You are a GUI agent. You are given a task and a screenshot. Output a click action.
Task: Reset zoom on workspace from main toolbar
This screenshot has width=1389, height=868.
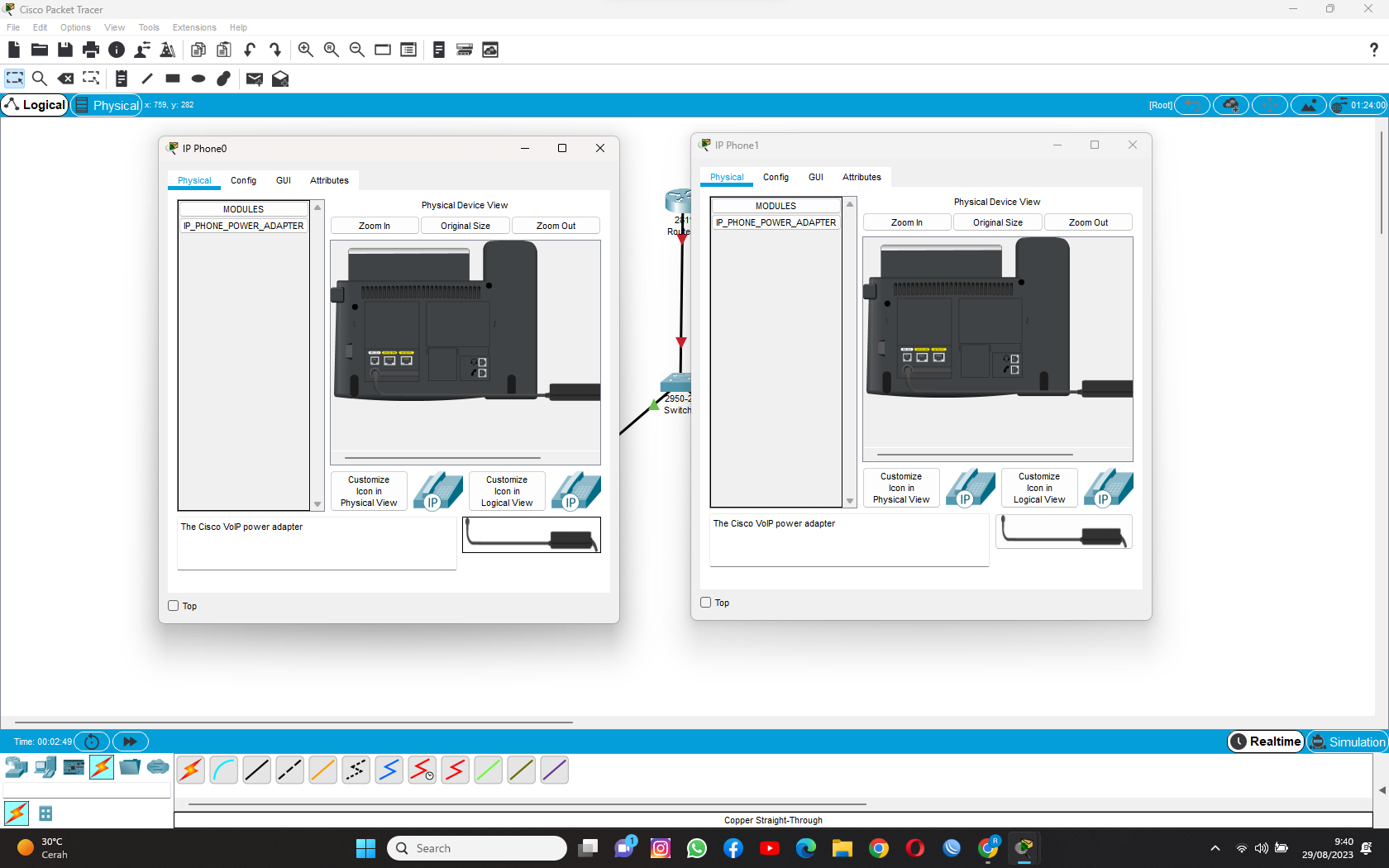coord(332,50)
